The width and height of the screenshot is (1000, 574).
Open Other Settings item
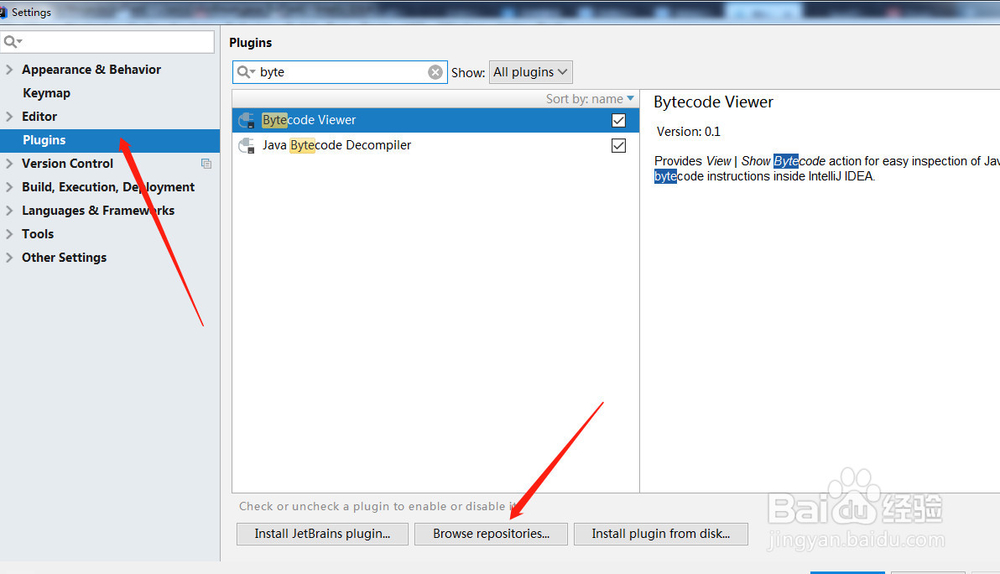click(64, 258)
